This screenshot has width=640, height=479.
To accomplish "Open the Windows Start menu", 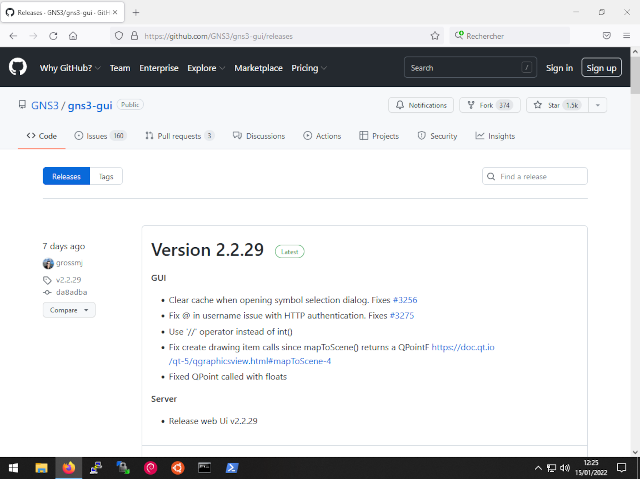I will tap(13, 468).
